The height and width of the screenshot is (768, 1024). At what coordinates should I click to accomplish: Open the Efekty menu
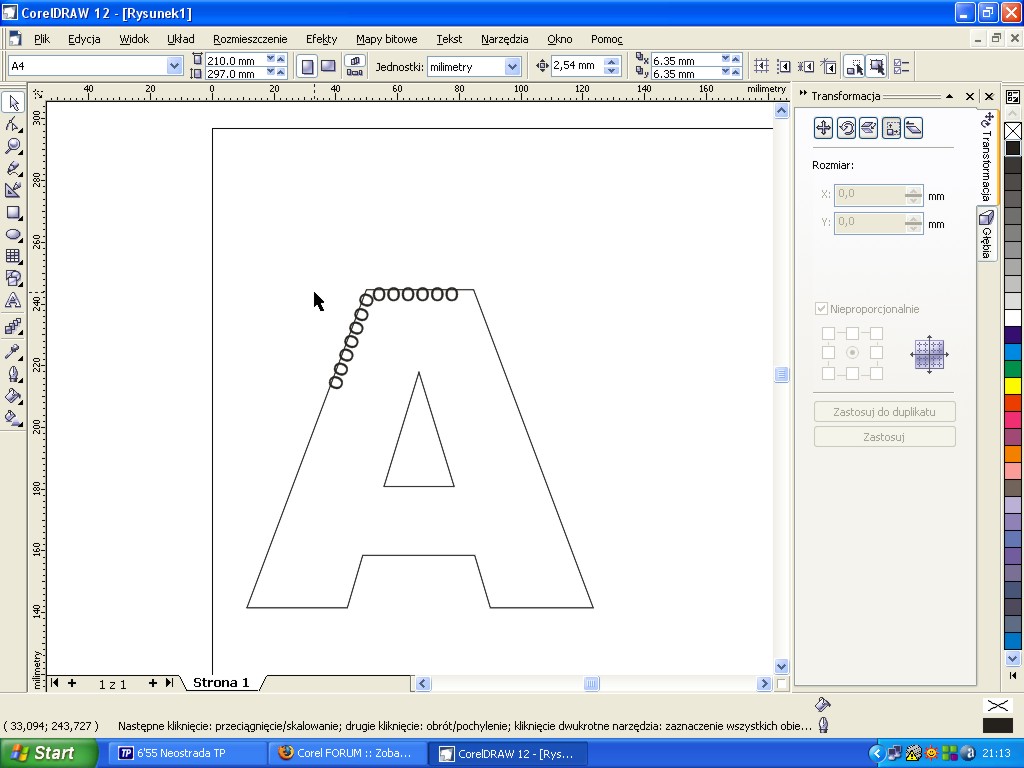pos(321,39)
